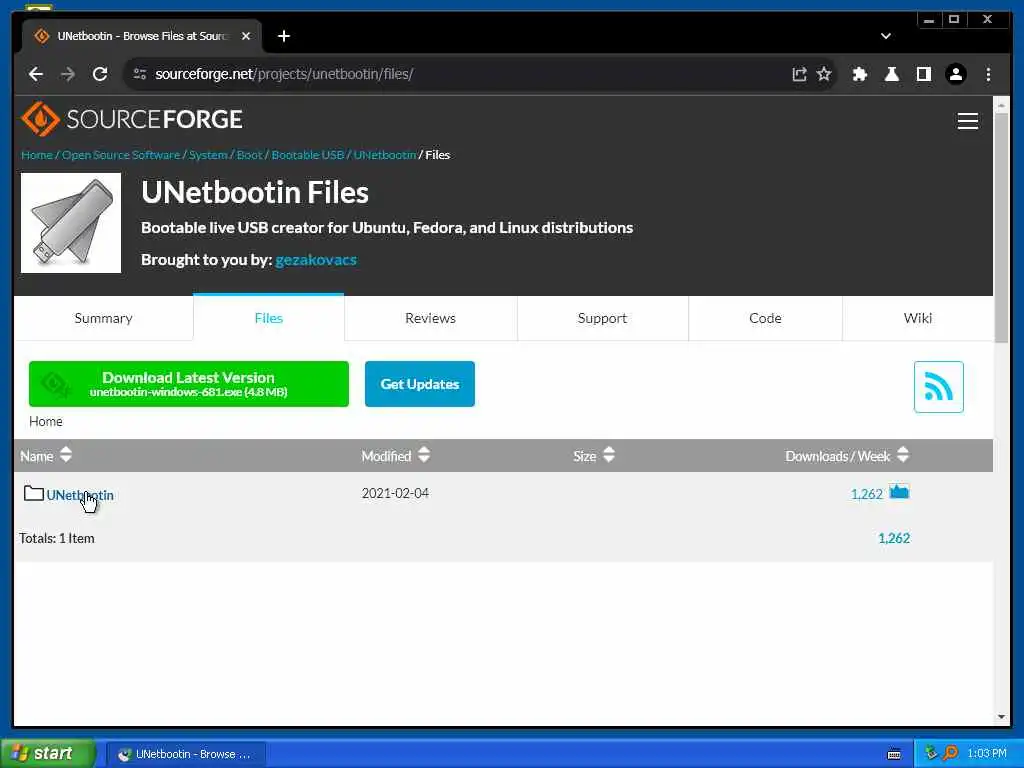
Task: Subscribe via the RSS feed icon
Action: coord(938,387)
